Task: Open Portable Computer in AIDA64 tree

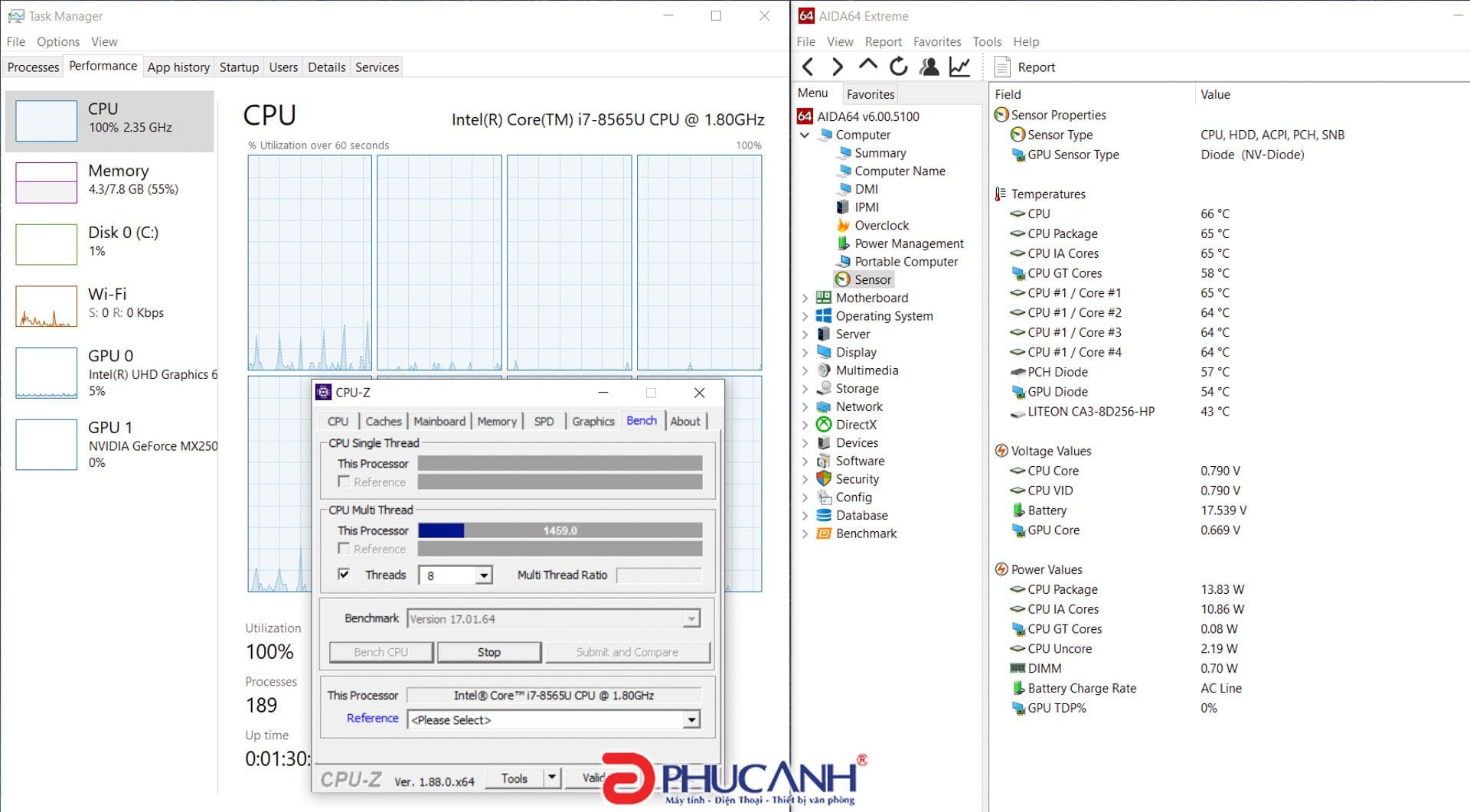Action: pyautogui.click(x=897, y=262)
